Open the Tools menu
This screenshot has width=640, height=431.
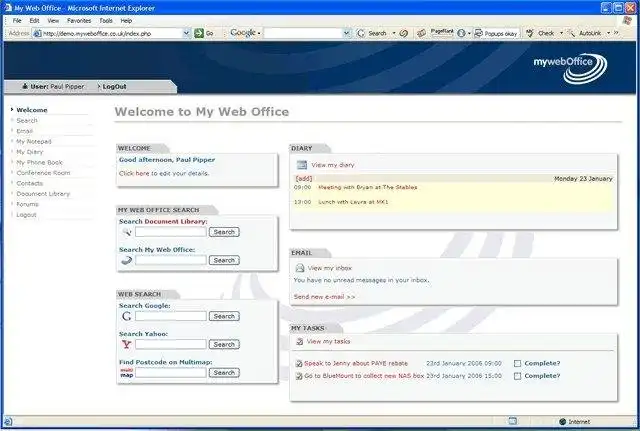coord(106,20)
